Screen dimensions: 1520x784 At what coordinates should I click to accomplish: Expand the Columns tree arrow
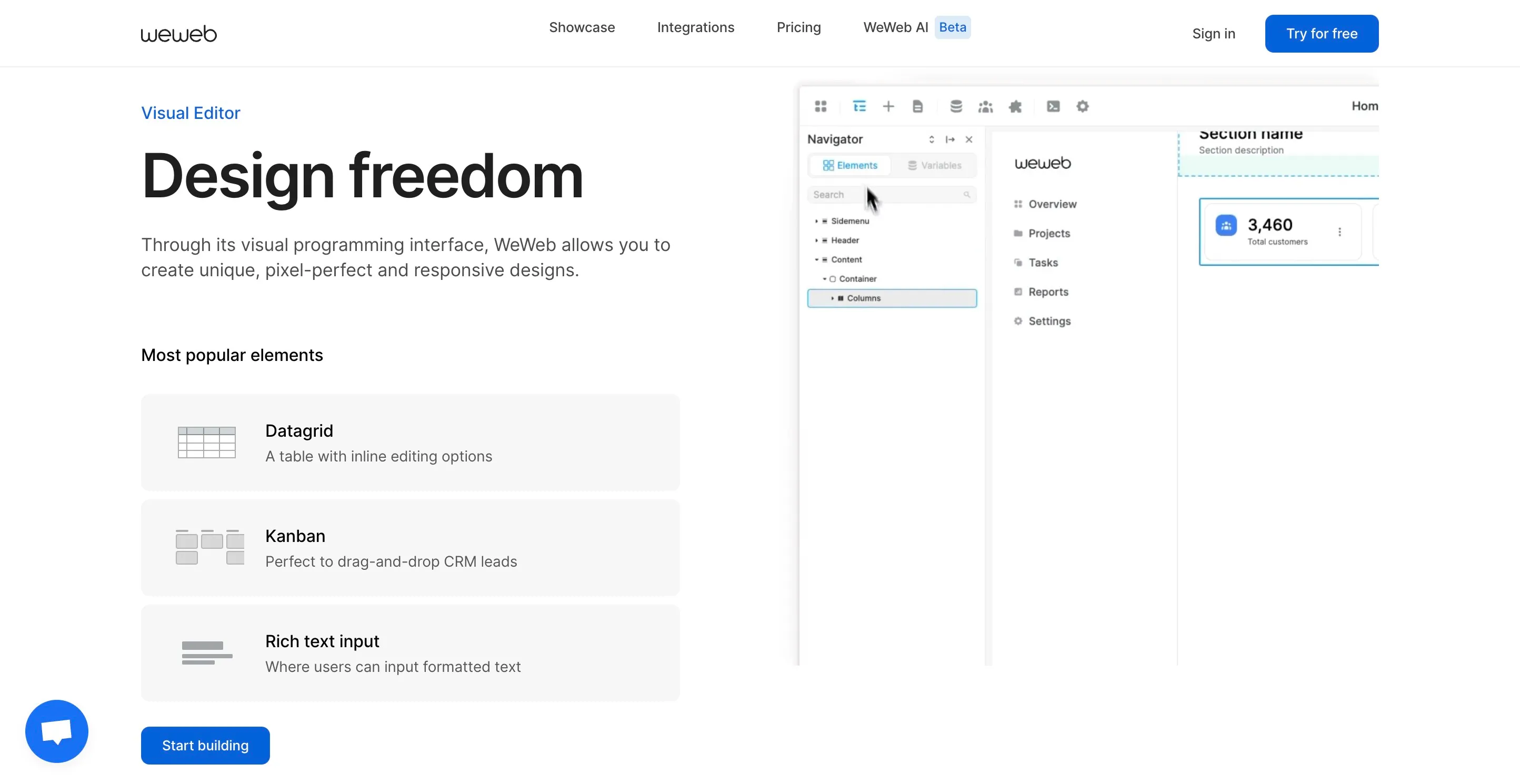coord(833,298)
